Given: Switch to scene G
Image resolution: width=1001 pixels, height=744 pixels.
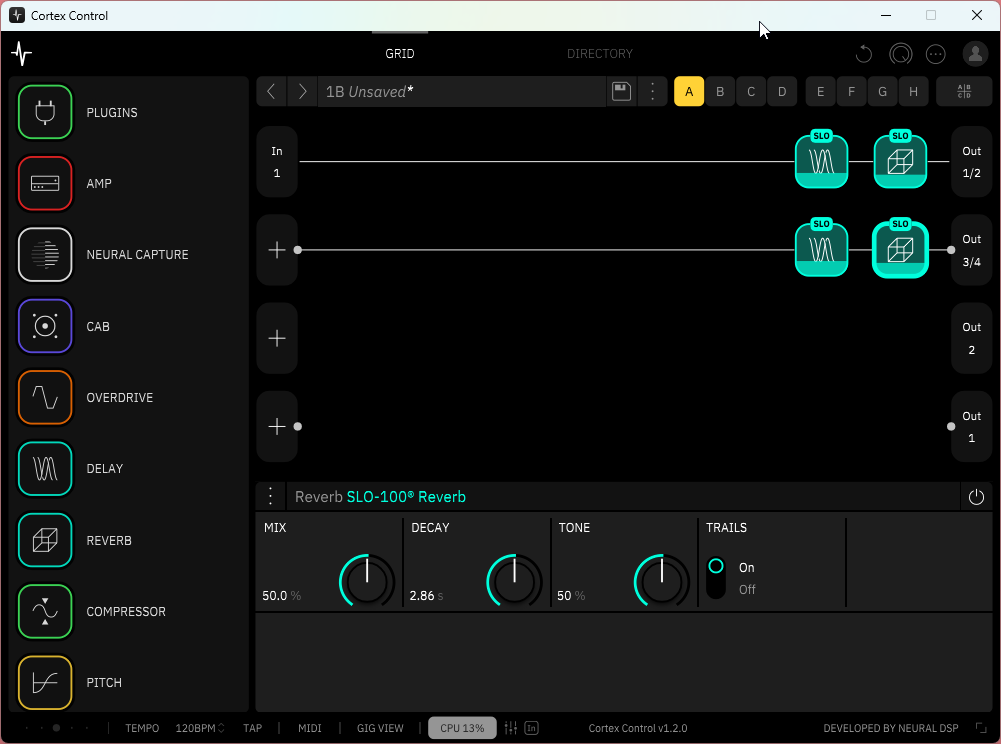Looking at the screenshot, I should [x=882, y=91].
